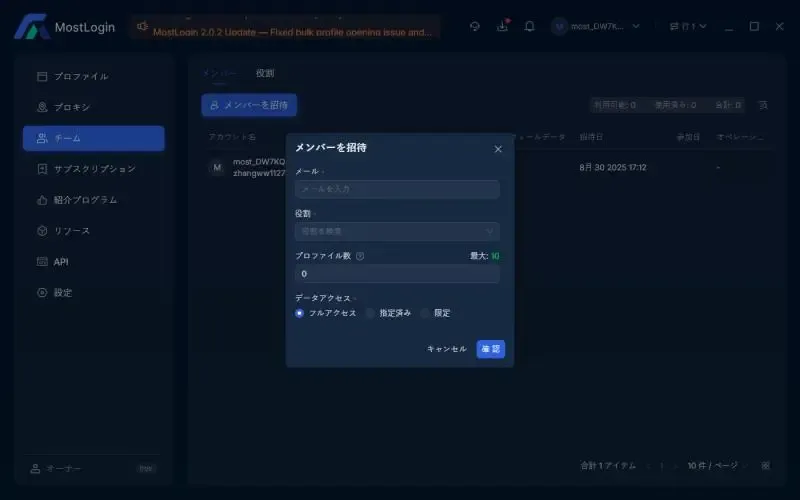Open the most_DW7K account dropdown
The height and width of the screenshot is (500, 800).
[595, 26]
